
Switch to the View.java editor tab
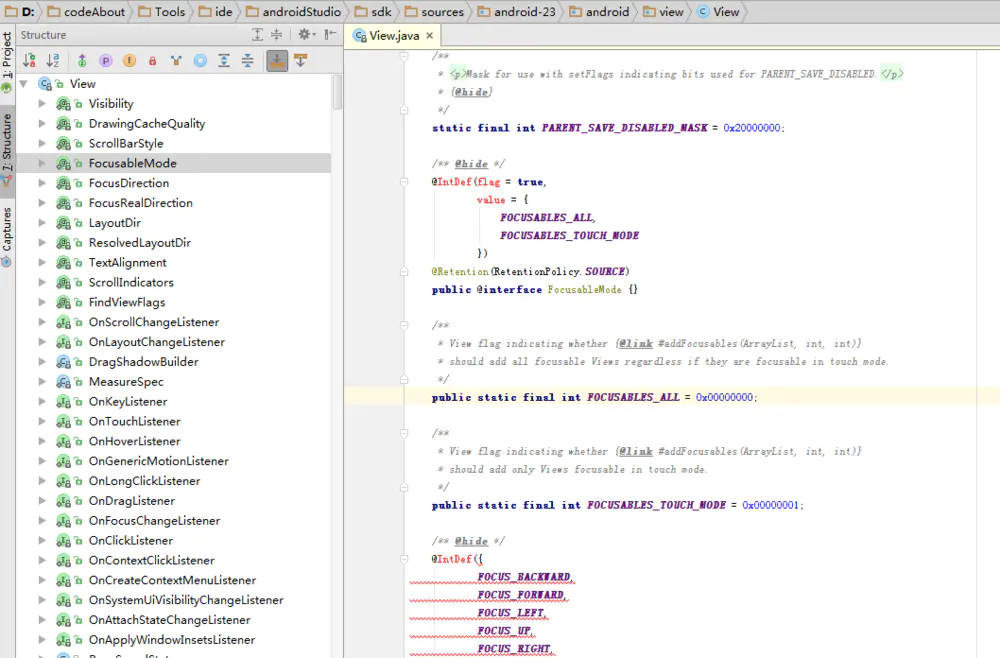(x=393, y=33)
